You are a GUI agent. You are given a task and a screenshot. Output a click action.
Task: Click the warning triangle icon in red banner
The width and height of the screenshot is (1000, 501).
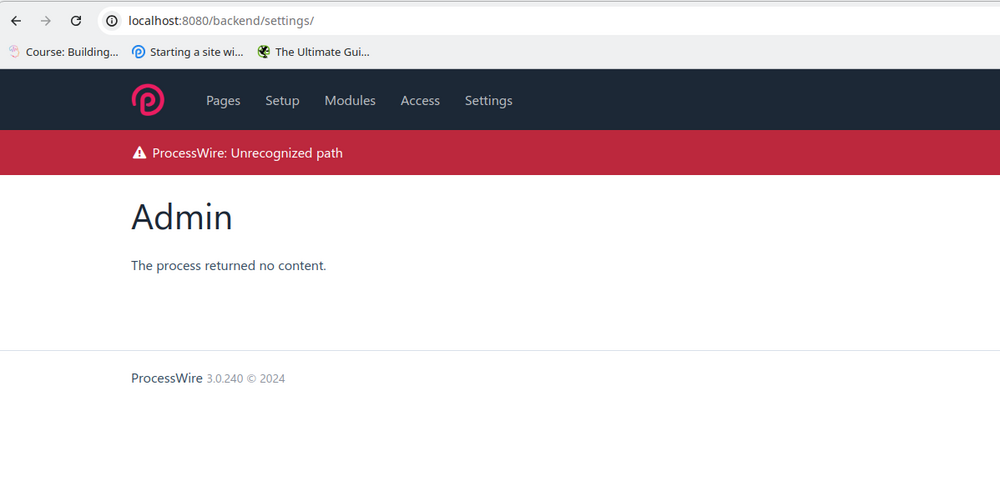pos(139,153)
